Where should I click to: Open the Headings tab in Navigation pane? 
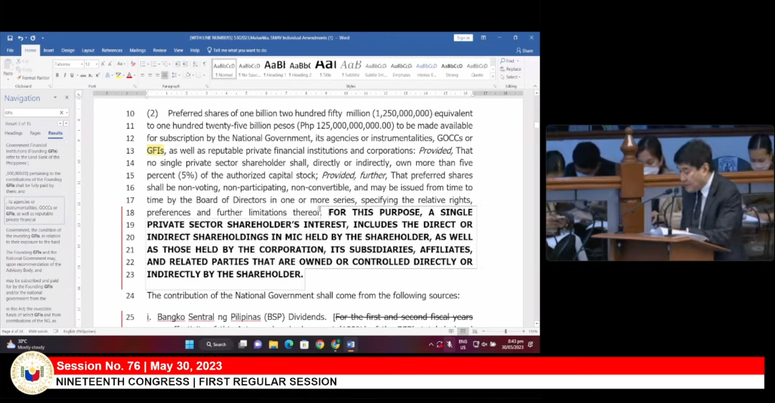(x=13, y=133)
